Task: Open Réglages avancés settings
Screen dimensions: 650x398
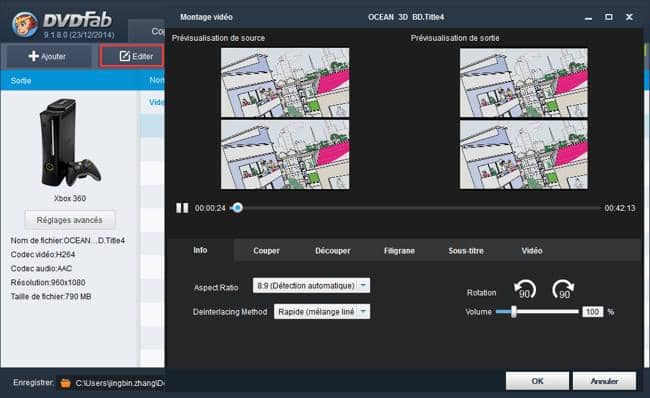Action: click(70, 220)
